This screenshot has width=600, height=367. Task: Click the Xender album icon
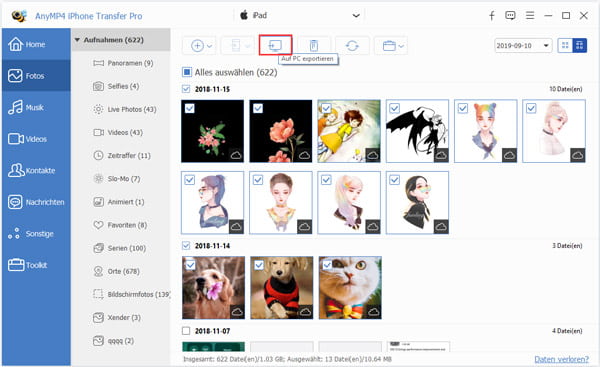(98, 318)
